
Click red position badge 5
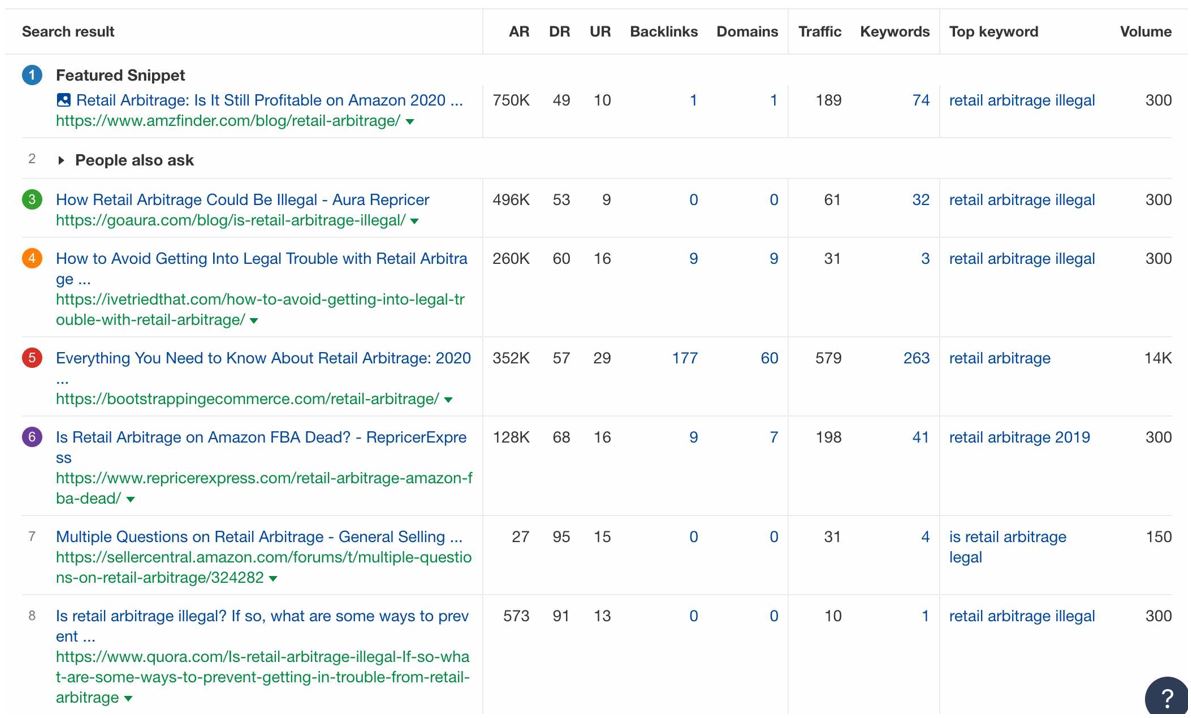tap(32, 358)
